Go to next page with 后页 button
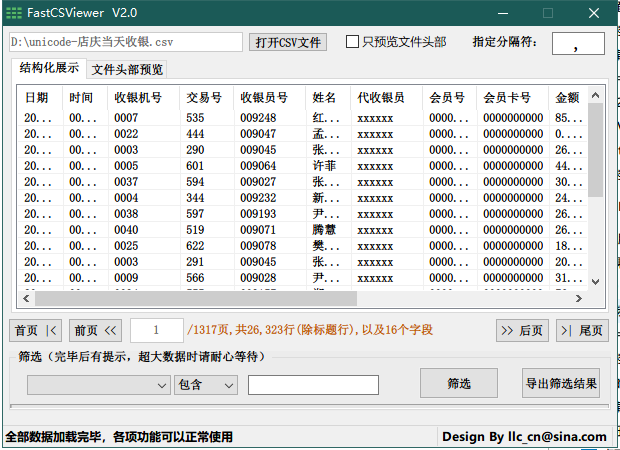 click(522, 330)
